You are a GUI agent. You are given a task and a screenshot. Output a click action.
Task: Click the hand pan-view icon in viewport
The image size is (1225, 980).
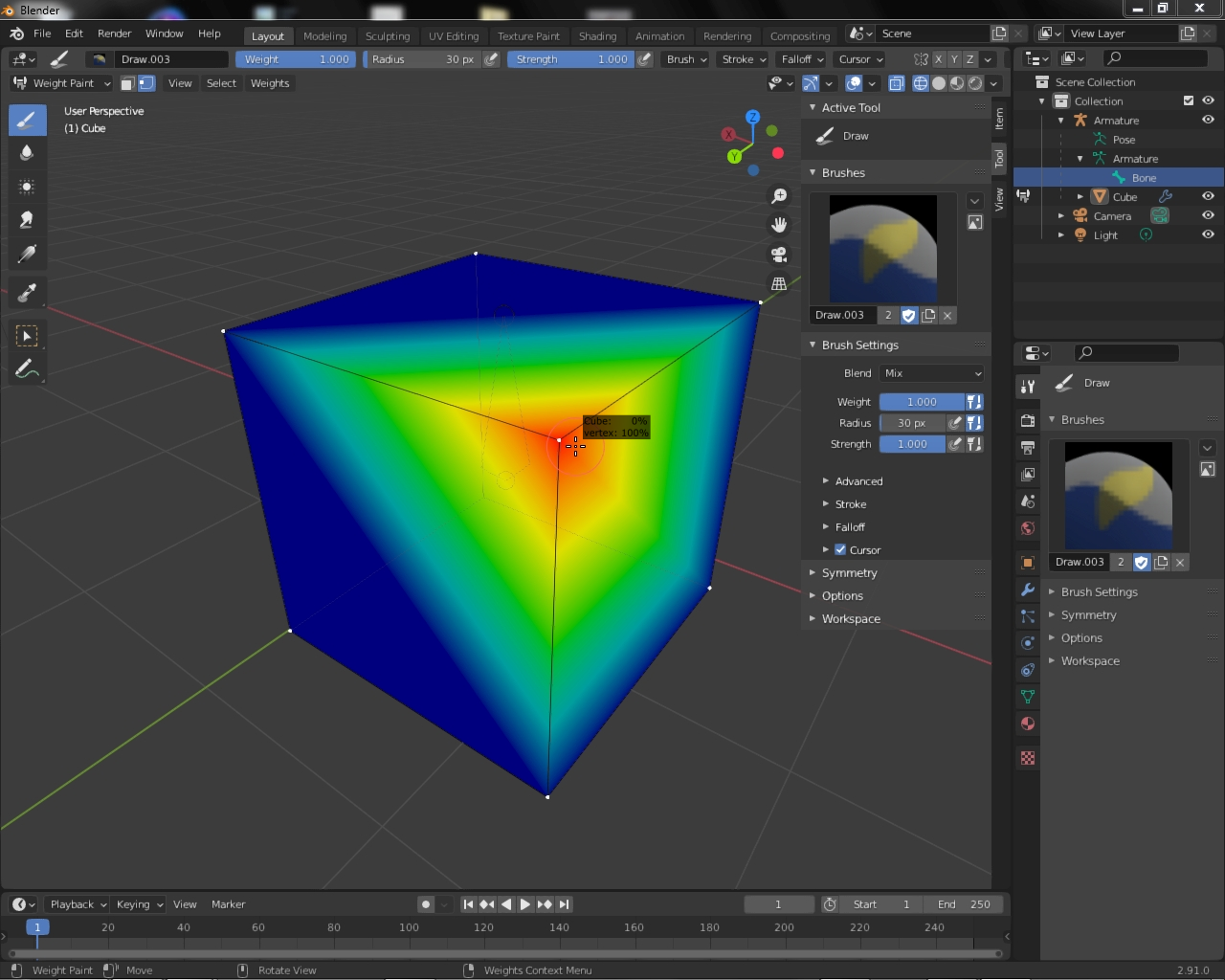779,225
